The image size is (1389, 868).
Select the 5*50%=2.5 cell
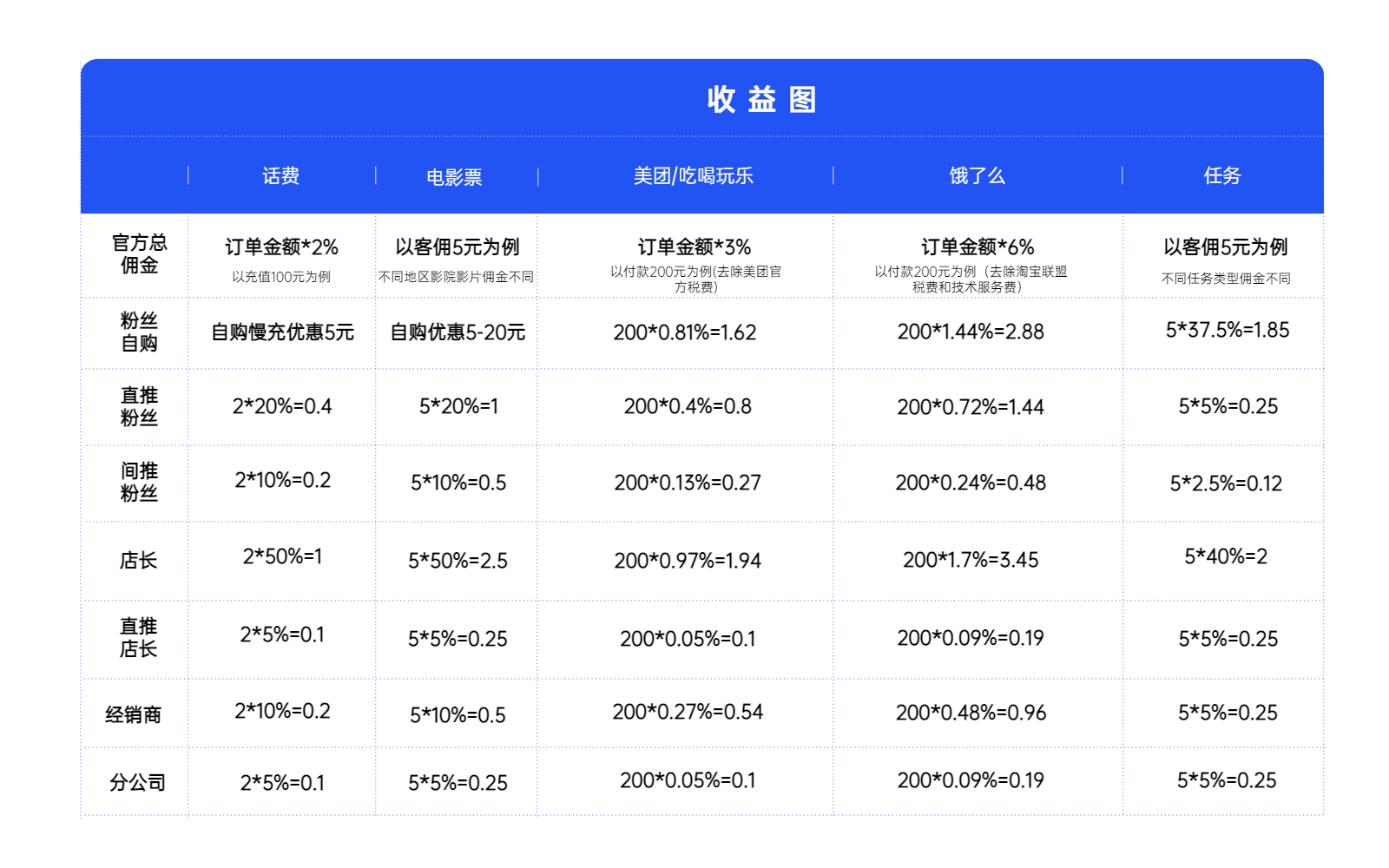tap(458, 561)
